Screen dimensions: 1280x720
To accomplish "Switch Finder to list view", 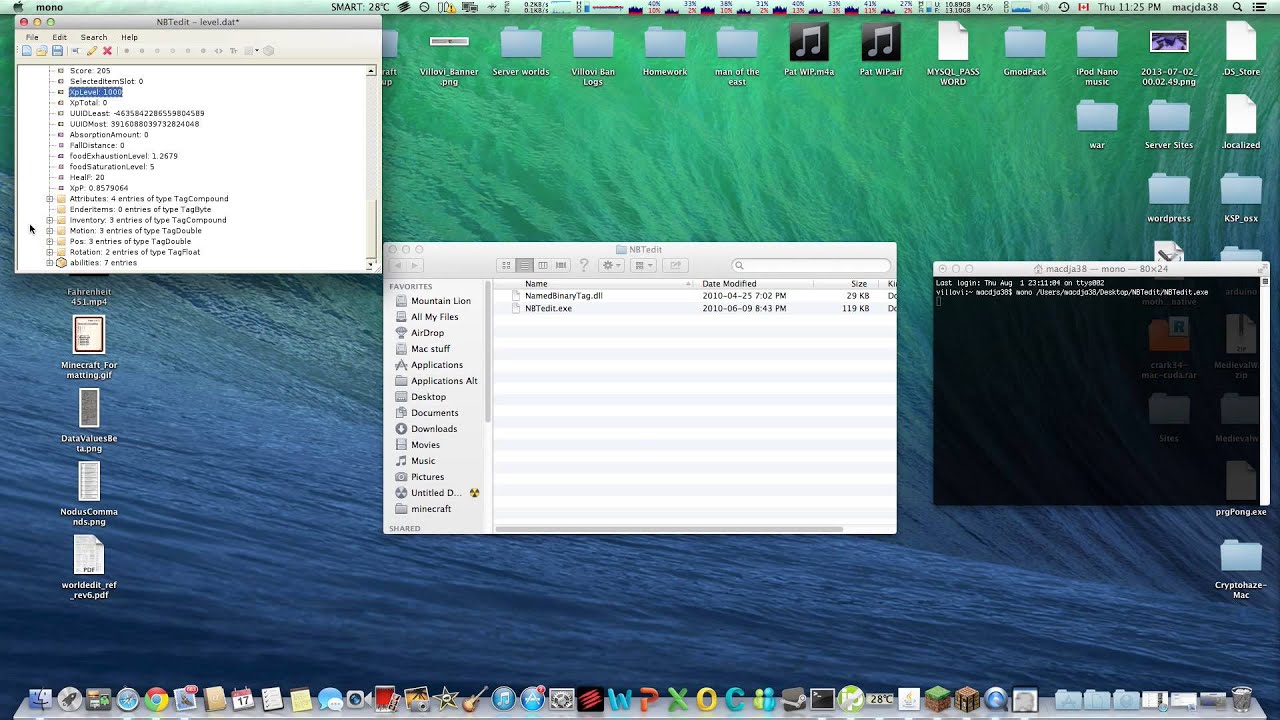I will [x=524, y=265].
